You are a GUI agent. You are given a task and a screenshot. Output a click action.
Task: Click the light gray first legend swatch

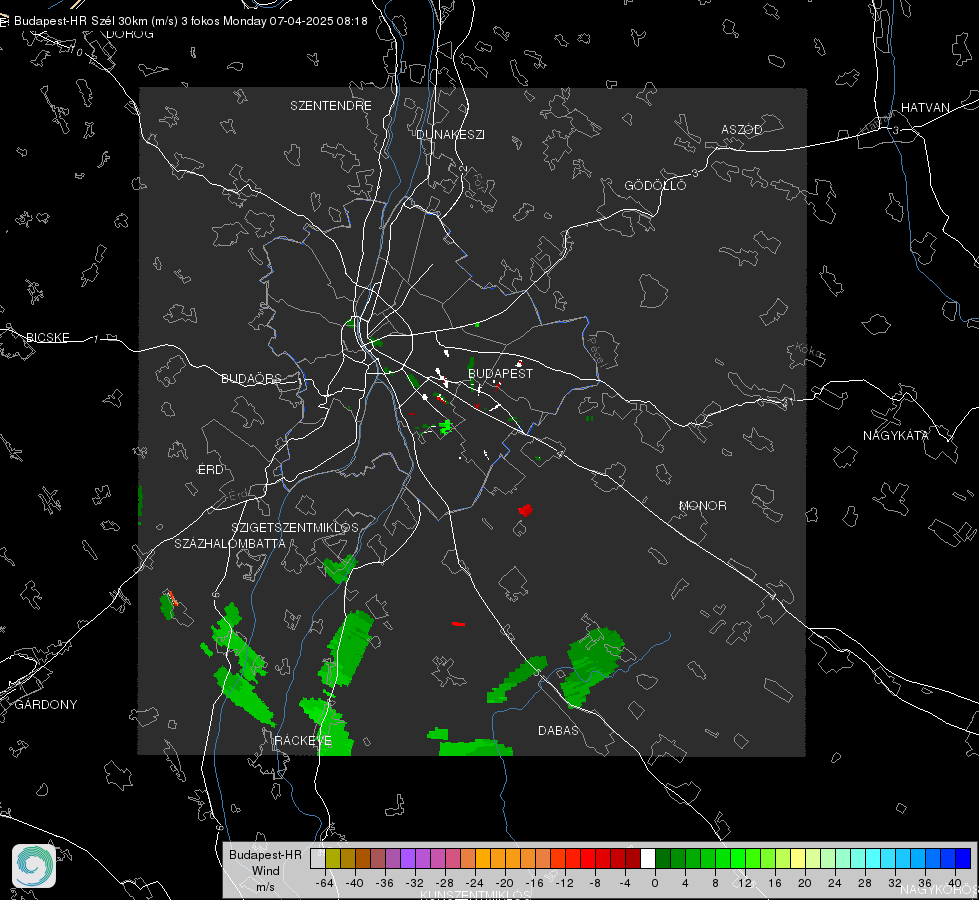tap(318, 859)
